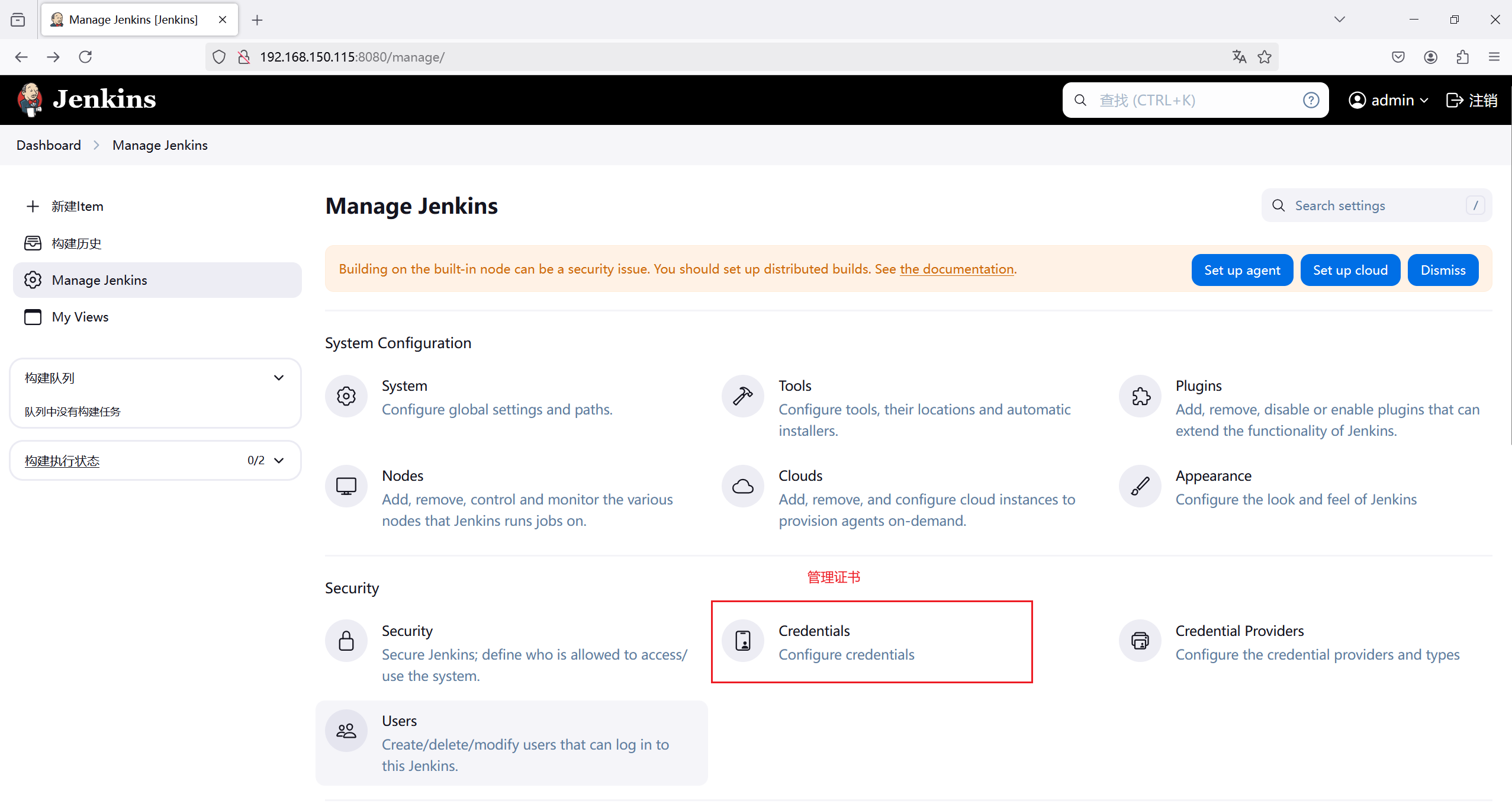
Task: Open the Appearance paintbrush icon
Action: tap(1140, 486)
